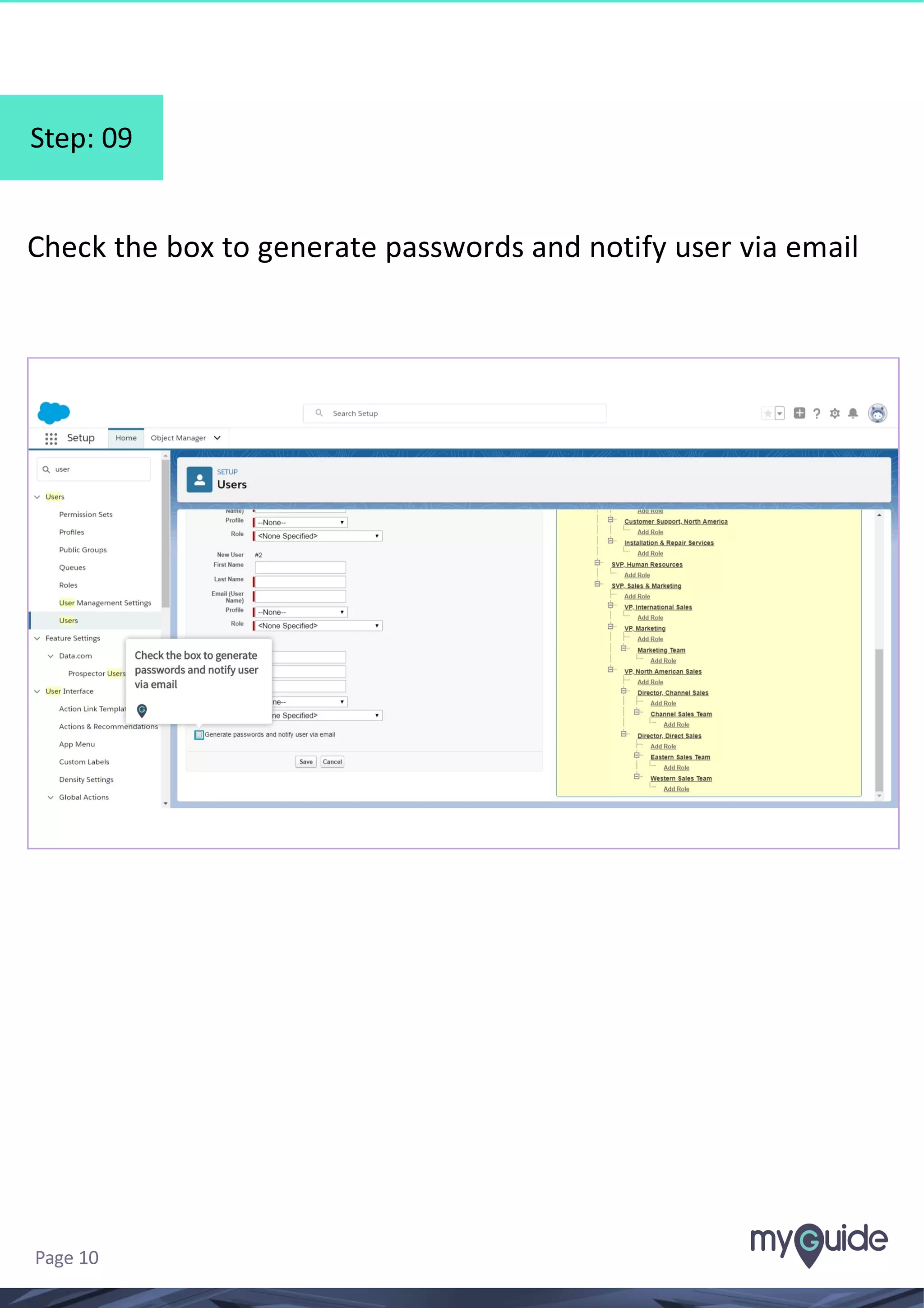Screen dimensions: 924x1308
Task: Collapse the SVP, Sales & Marketing node
Action: [598, 584]
